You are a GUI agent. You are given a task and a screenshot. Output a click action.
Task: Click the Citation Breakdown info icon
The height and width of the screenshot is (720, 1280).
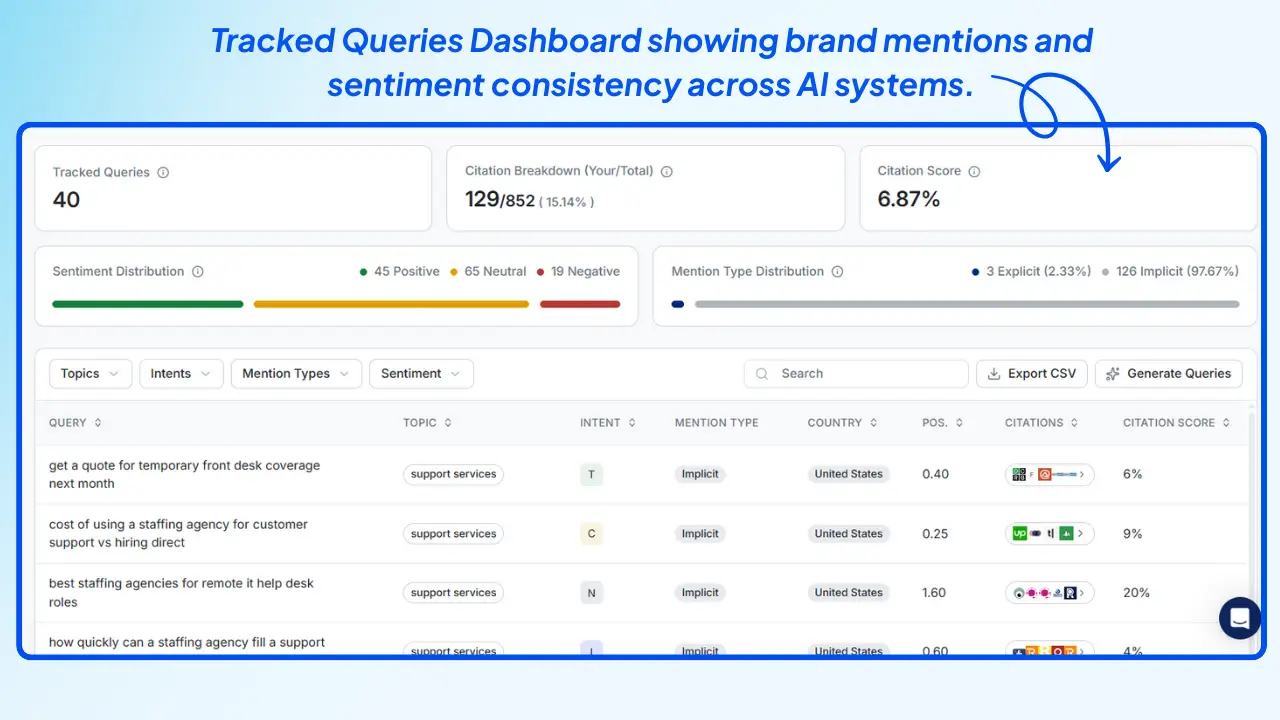click(666, 171)
